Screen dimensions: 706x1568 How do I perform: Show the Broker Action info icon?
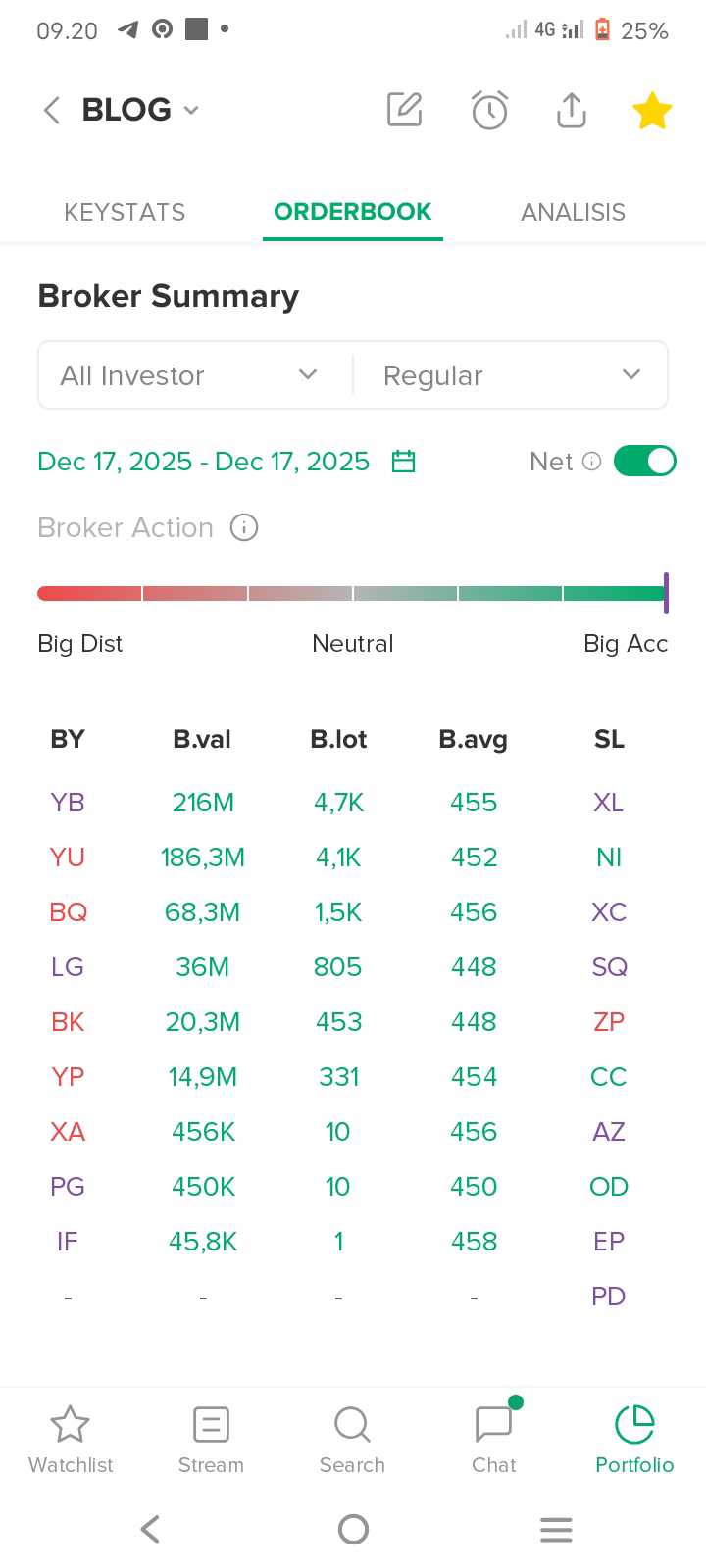[244, 528]
